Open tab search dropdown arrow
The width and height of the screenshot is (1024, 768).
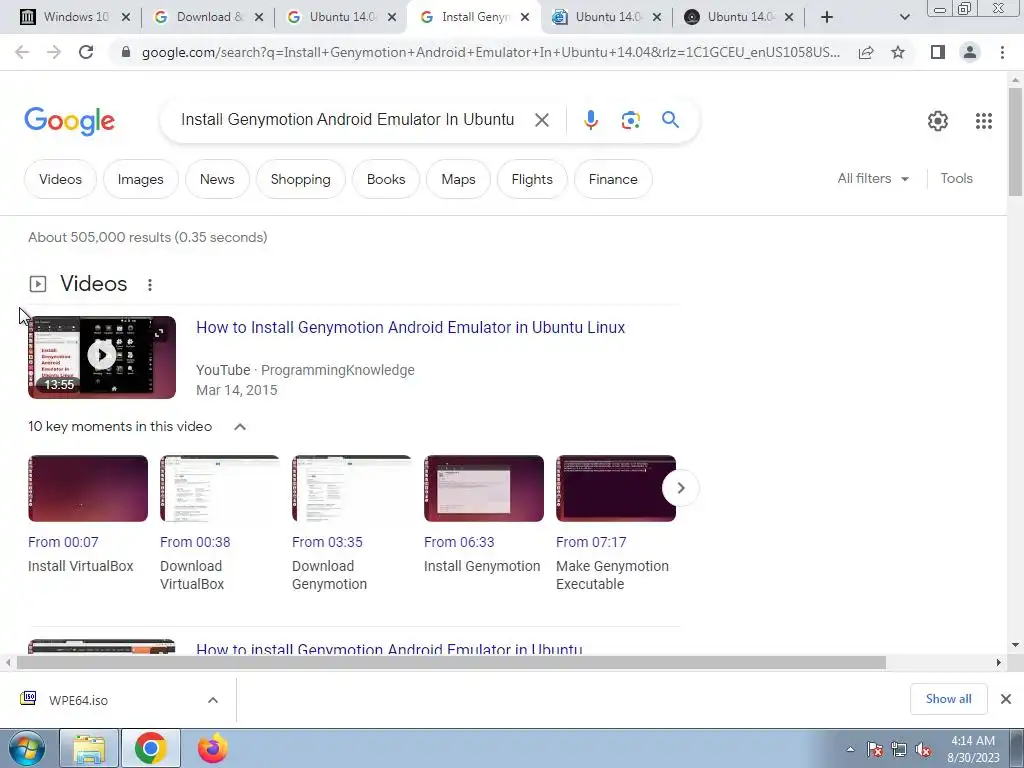904,17
